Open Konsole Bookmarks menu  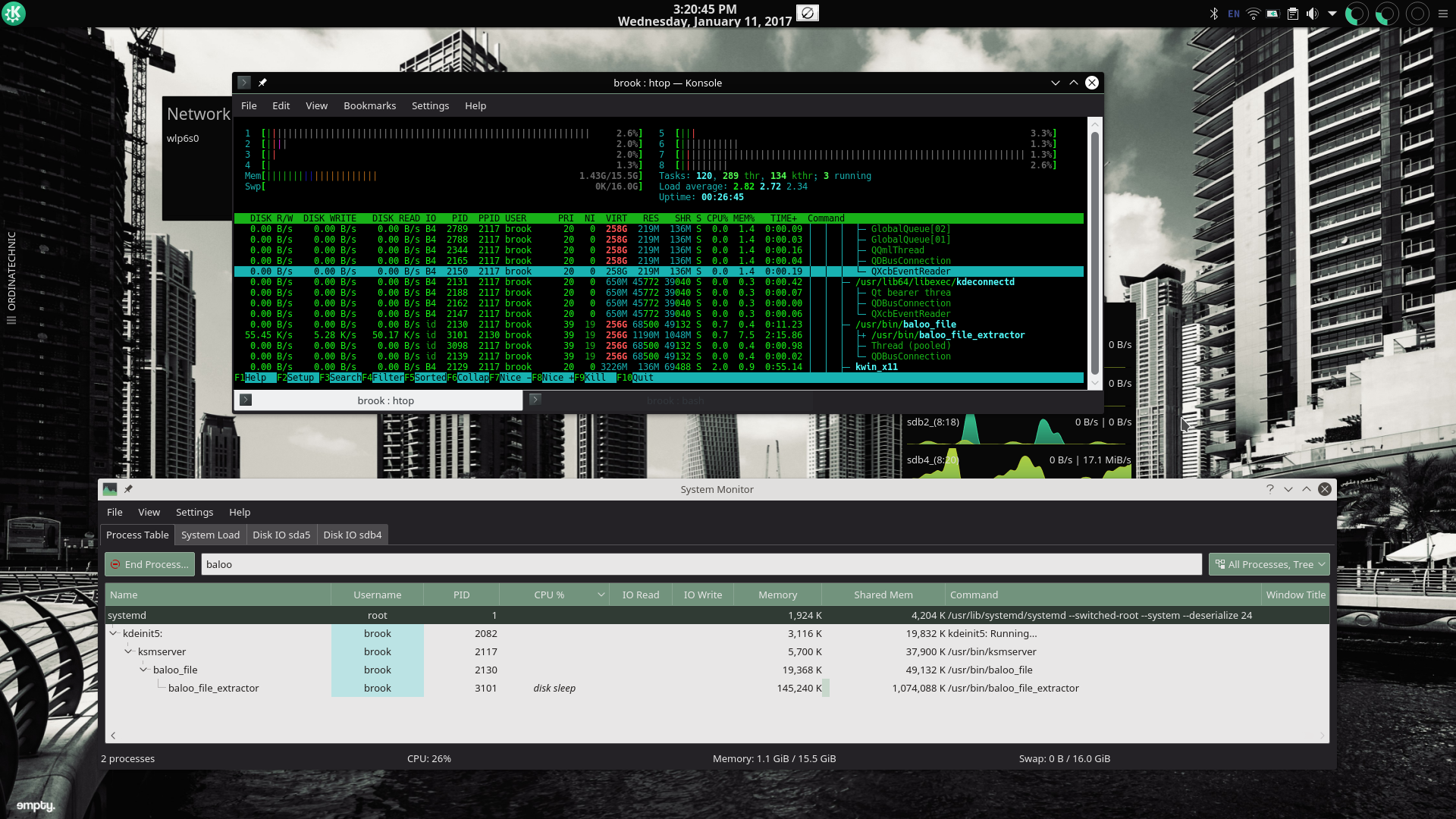tap(369, 105)
